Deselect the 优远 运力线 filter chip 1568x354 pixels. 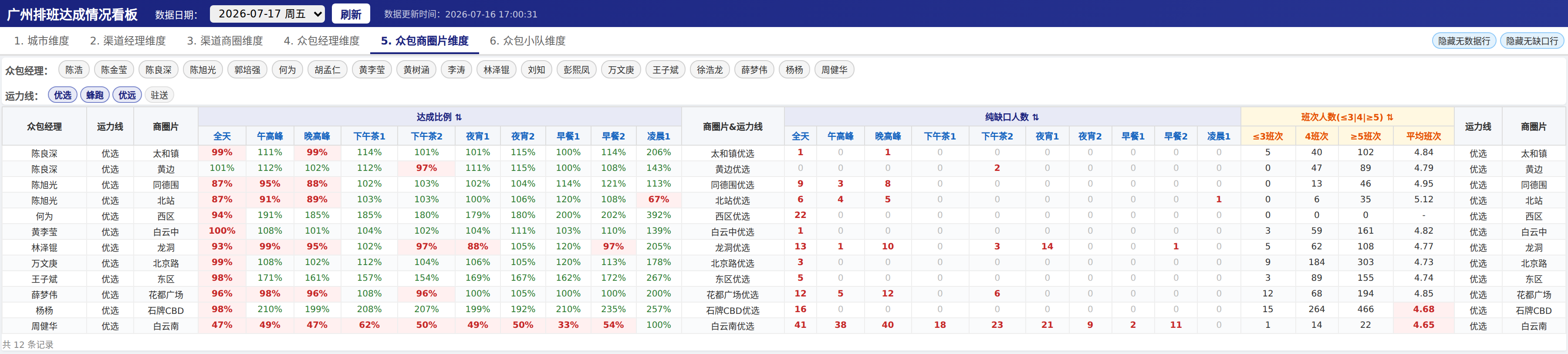127,95
